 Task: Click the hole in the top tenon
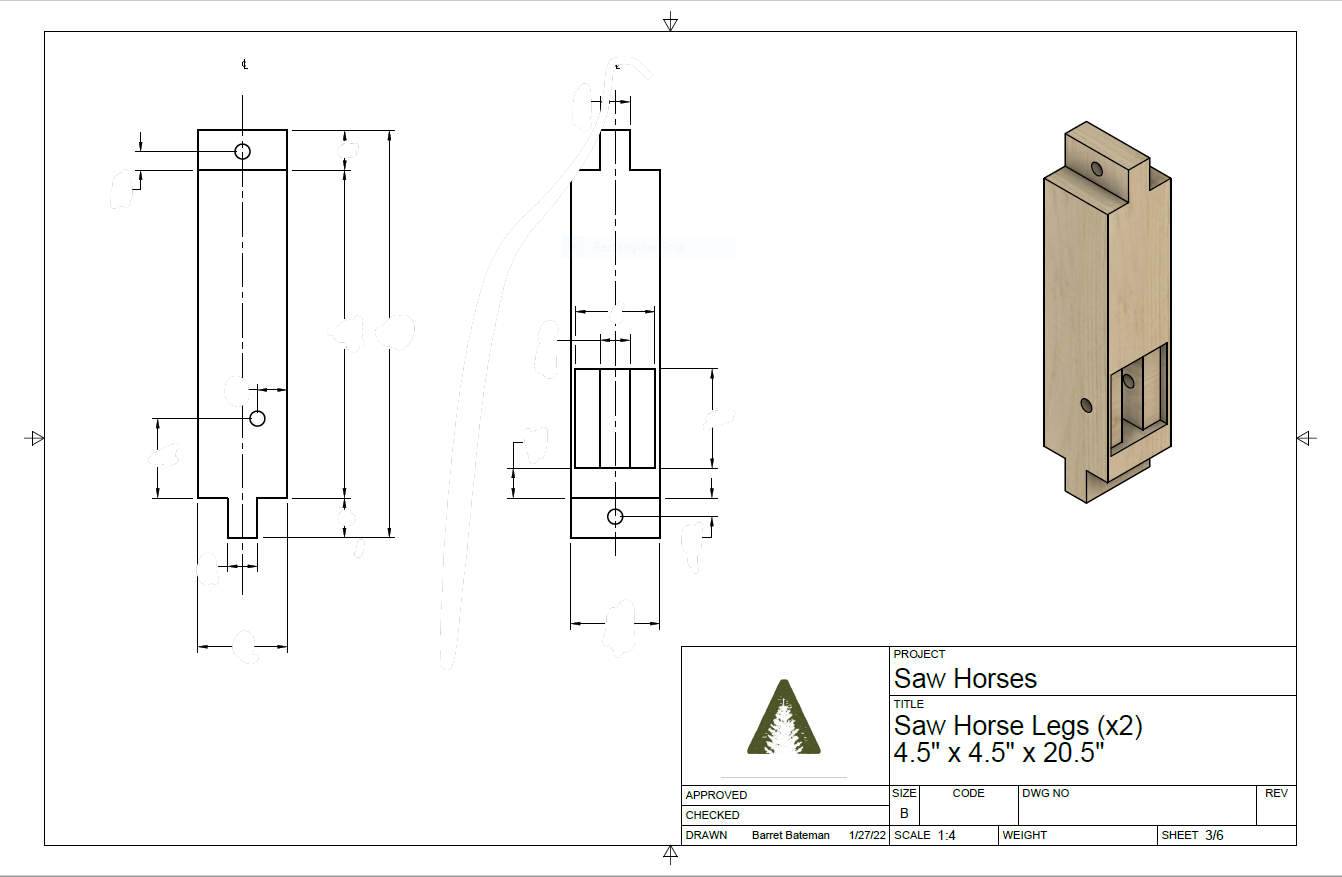click(243, 152)
